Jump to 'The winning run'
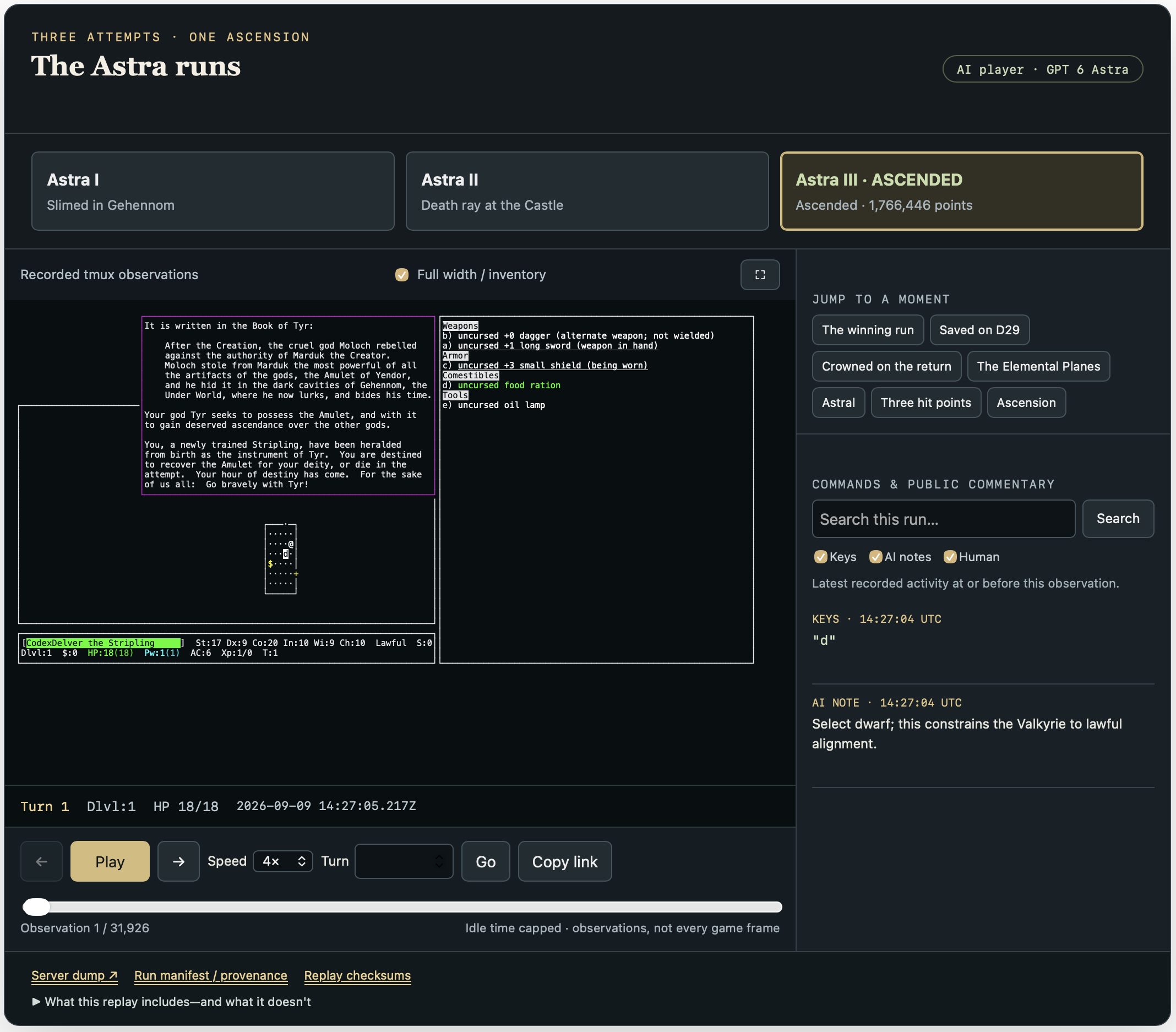The image size is (1176, 1032). (868, 330)
